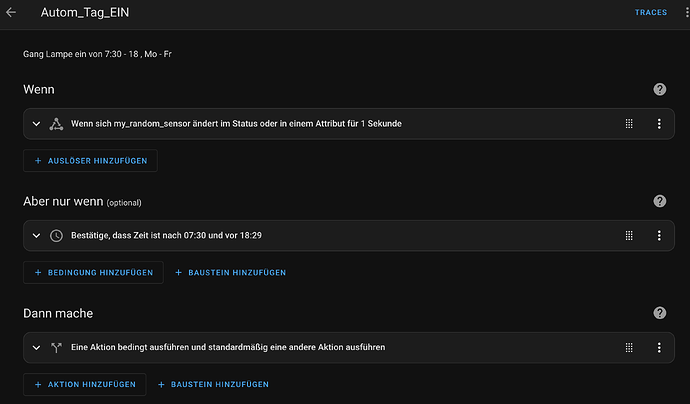
Task: Click Aktion hinzufügen button
Action: 84,384
